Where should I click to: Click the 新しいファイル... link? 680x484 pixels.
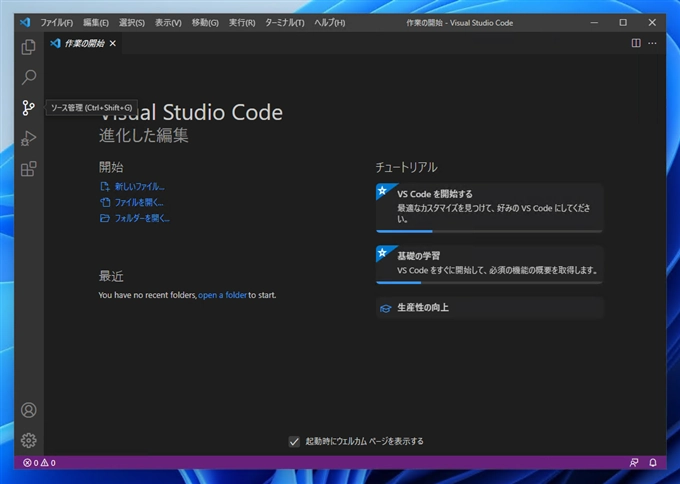coord(140,186)
